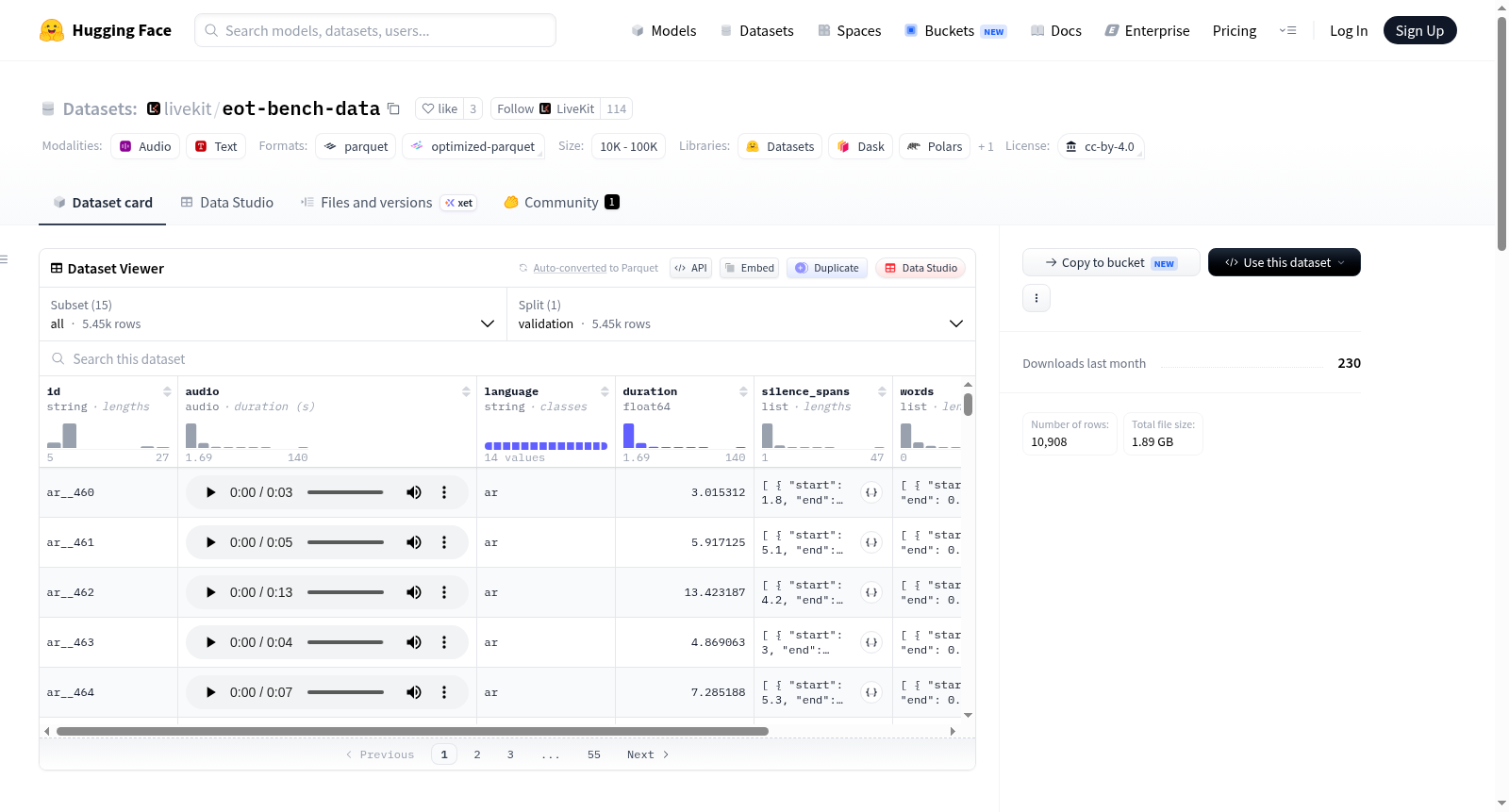Expand the Use this dataset menu

click(x=1284, y=262)
